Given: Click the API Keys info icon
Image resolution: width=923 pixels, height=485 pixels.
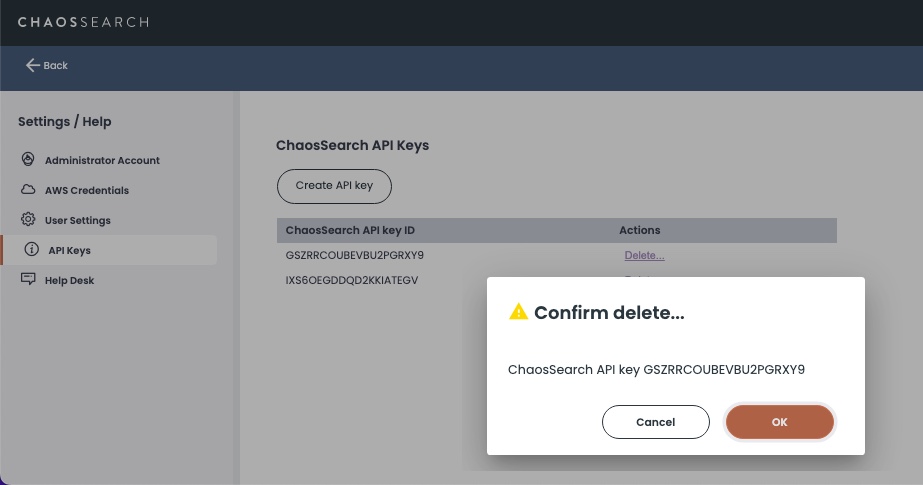Looking at the screenshot, I should pyautogui.click(x=31, y=250).
